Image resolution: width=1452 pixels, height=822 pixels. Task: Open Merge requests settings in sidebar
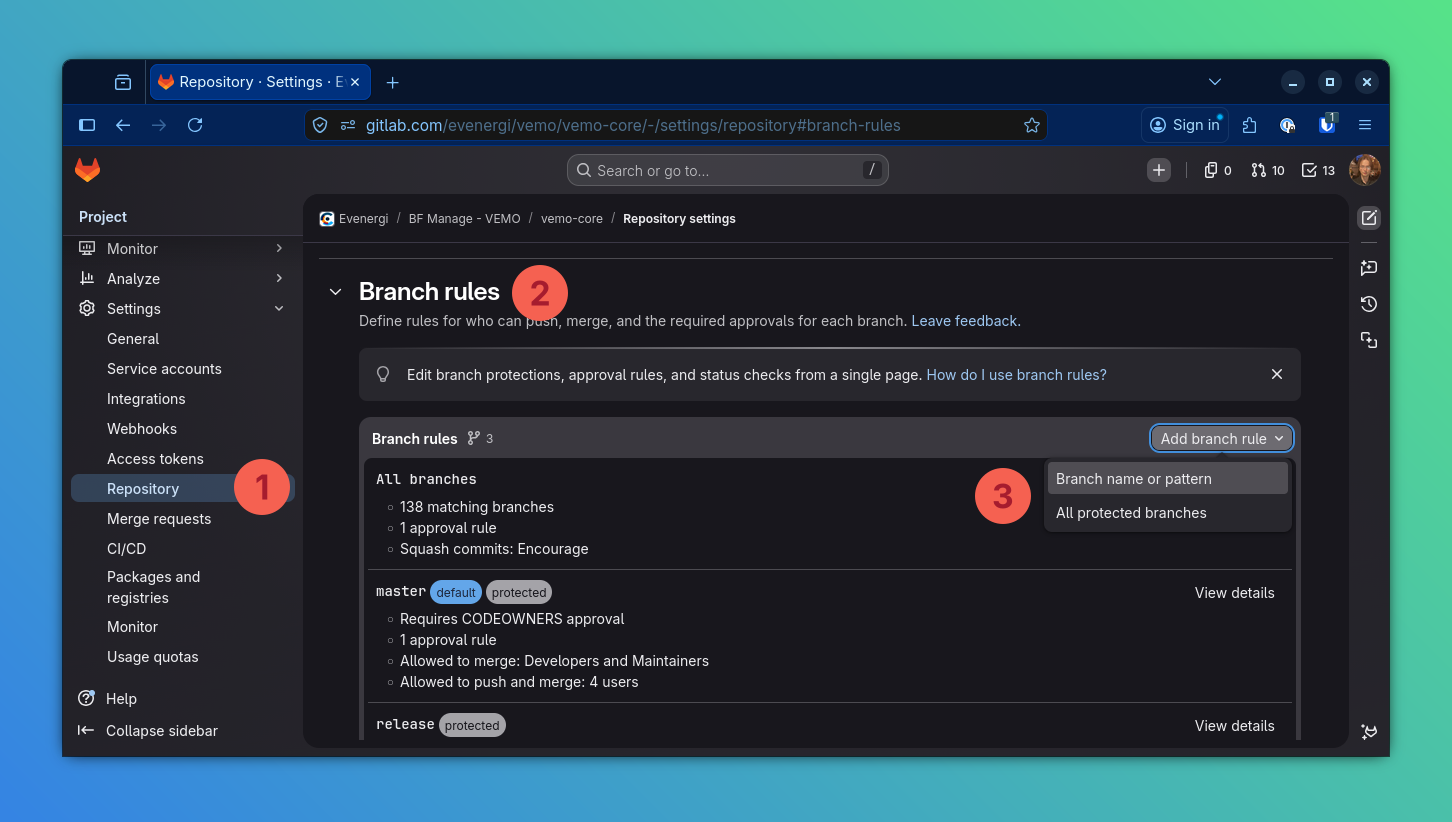click(x=159, y=519)
